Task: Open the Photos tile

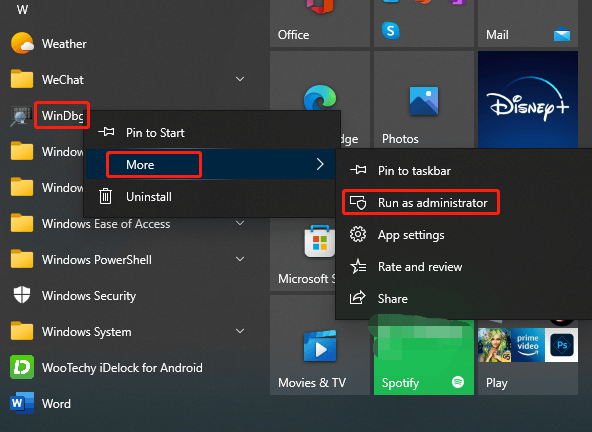Action: [x=424, y=99]
